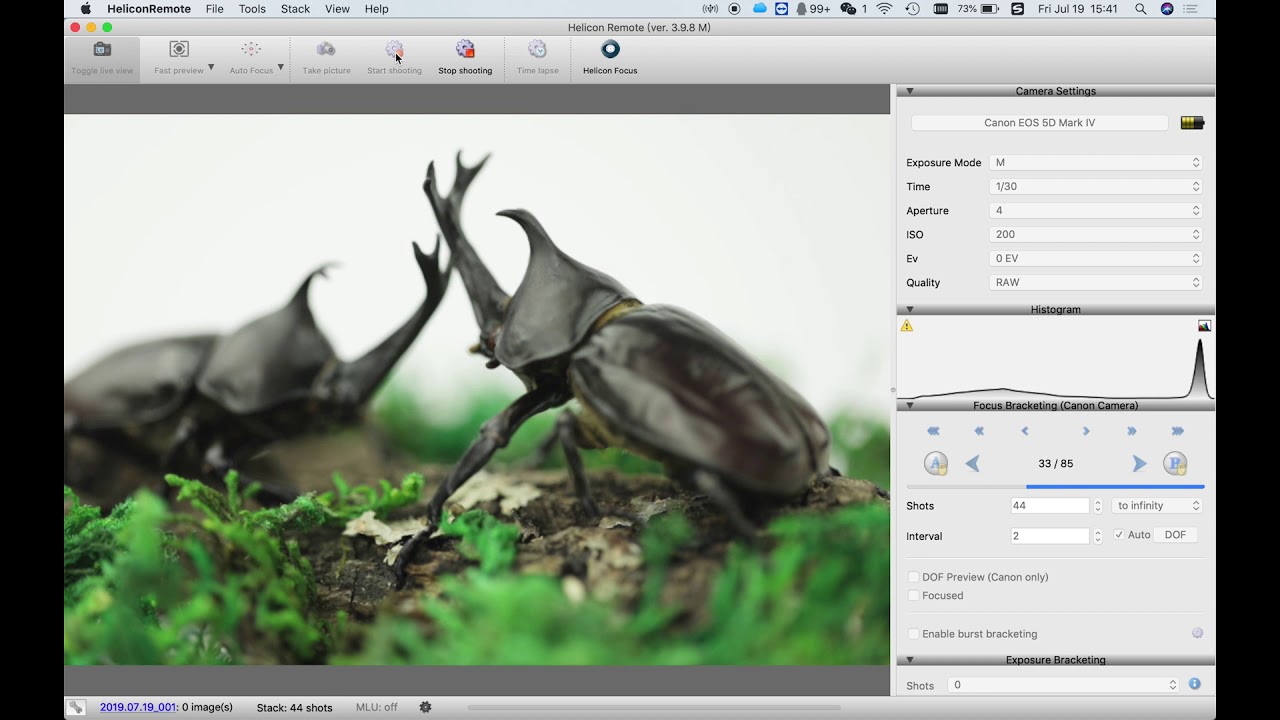The image size is (1280, 720).
Task: Click the DOF button
Action: tap(1176, 535)
